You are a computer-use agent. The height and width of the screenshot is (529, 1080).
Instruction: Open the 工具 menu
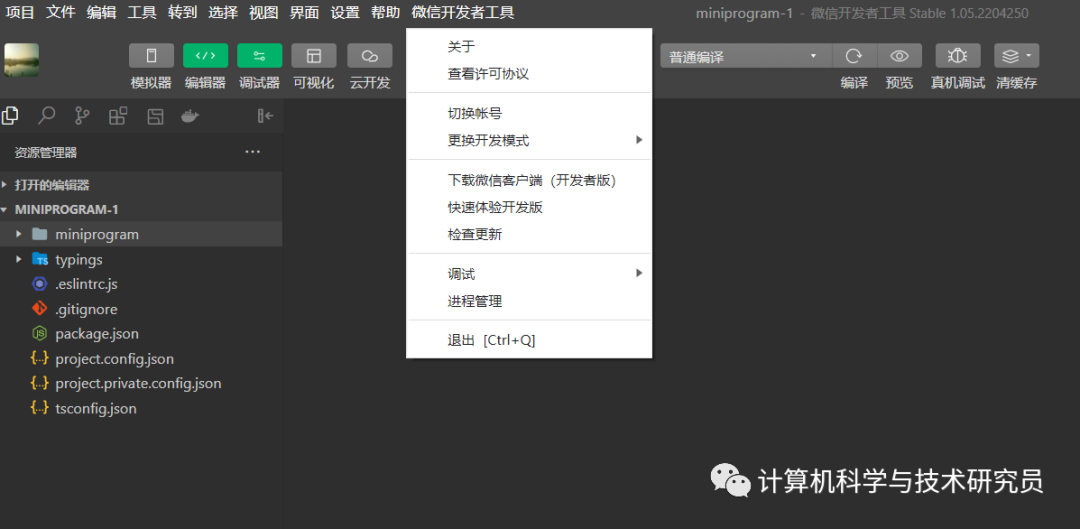coord(142,12)
